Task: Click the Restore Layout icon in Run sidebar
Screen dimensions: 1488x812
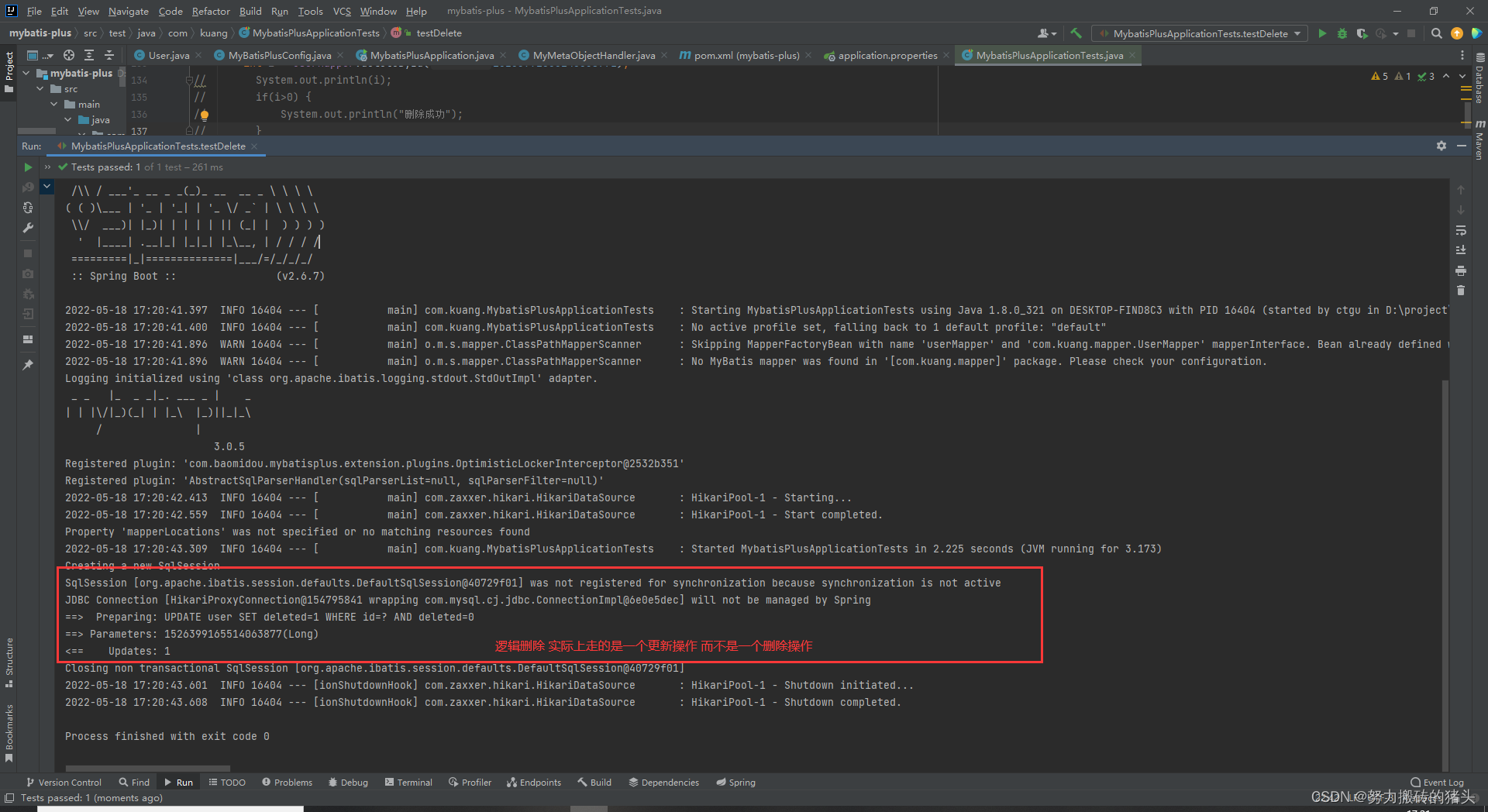Action: coord(28,339)
